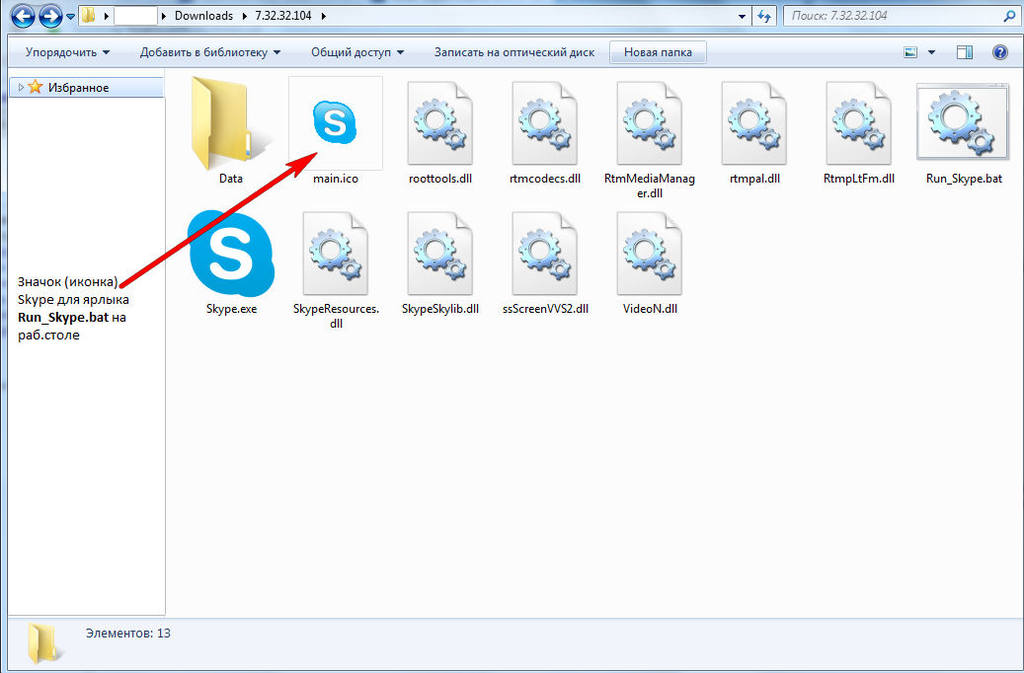Screen dimensions: 1024x673
Task: Open Explorer help
Action: tap(1000, 52)
